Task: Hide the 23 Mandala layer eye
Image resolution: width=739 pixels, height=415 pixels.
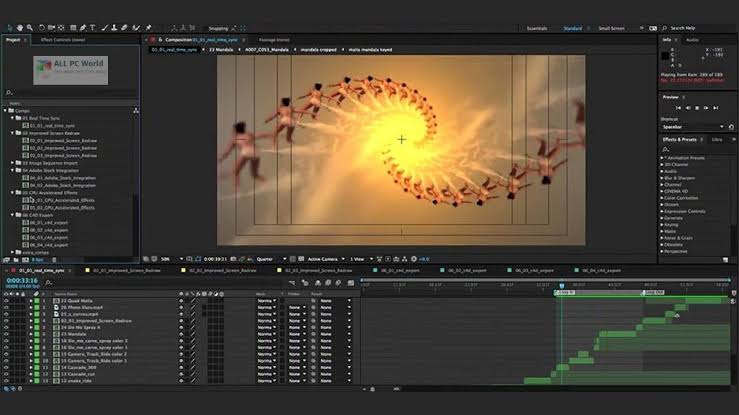Action: (x=6, y=334)
